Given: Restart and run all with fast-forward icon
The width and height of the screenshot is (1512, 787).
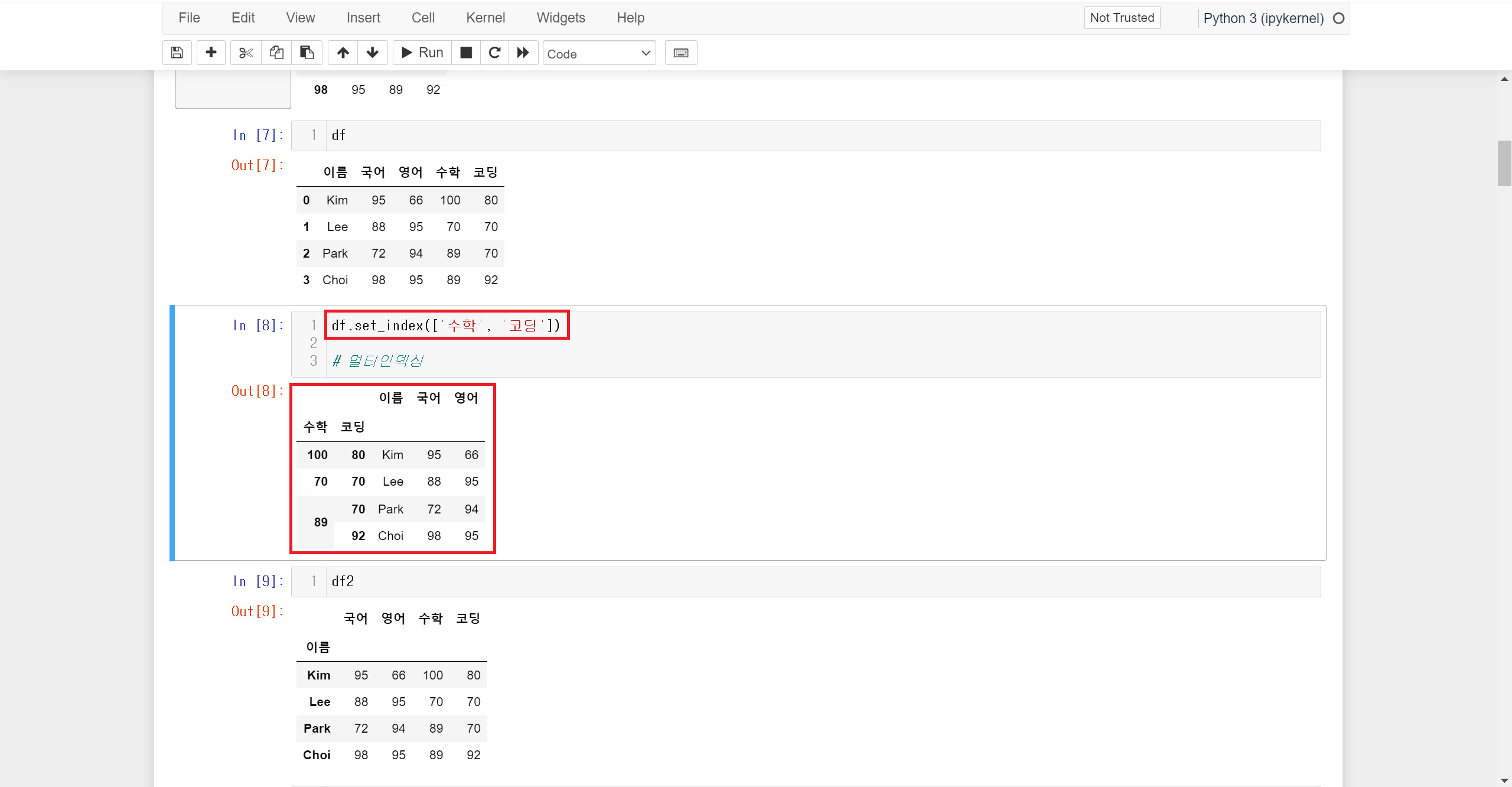Looking at the screenshot, I should click(x=523, y=53).
